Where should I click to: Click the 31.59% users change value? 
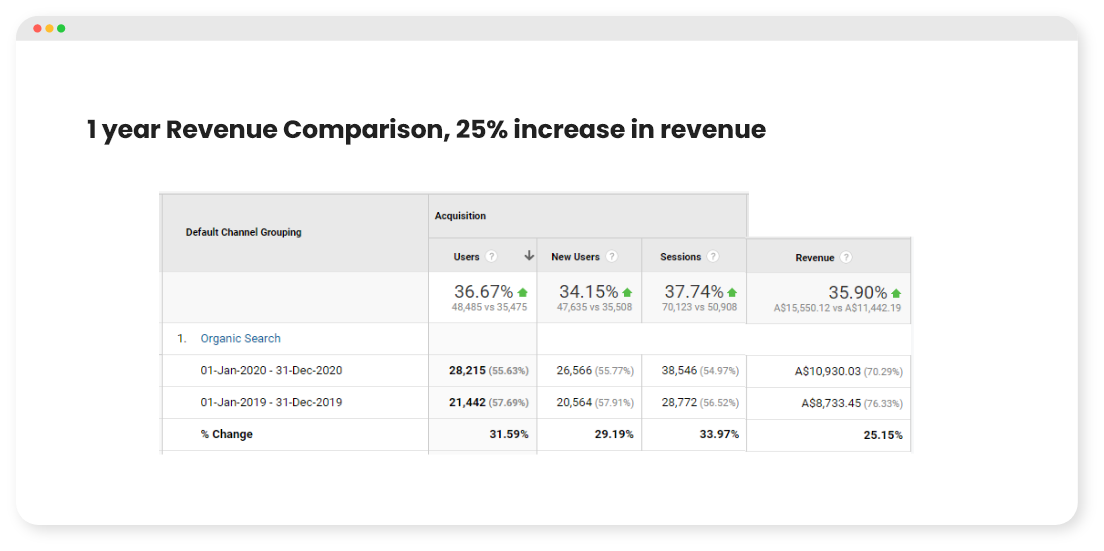(x=509, y=435)
